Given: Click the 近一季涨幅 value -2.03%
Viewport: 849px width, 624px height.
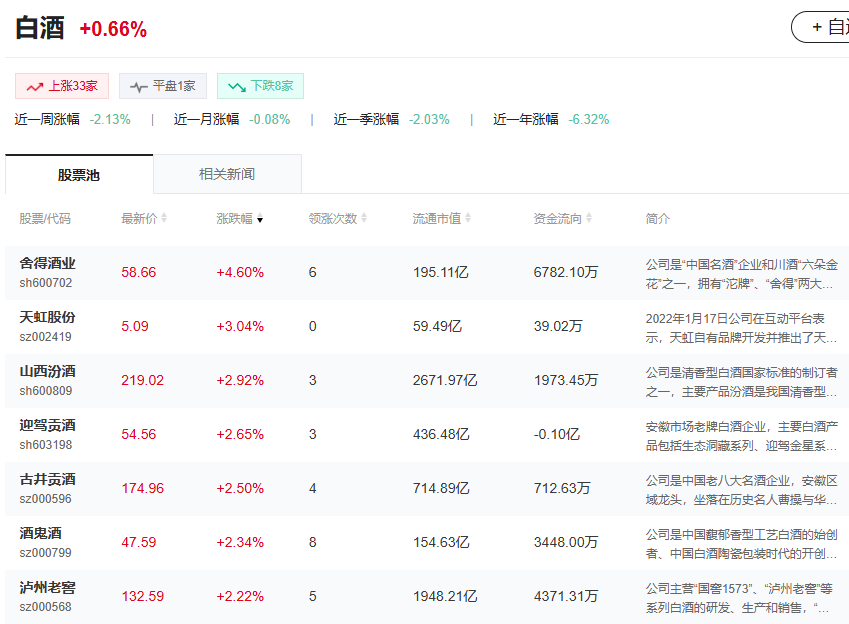Looking at the screenshot, I should click(x=429, y=119).
